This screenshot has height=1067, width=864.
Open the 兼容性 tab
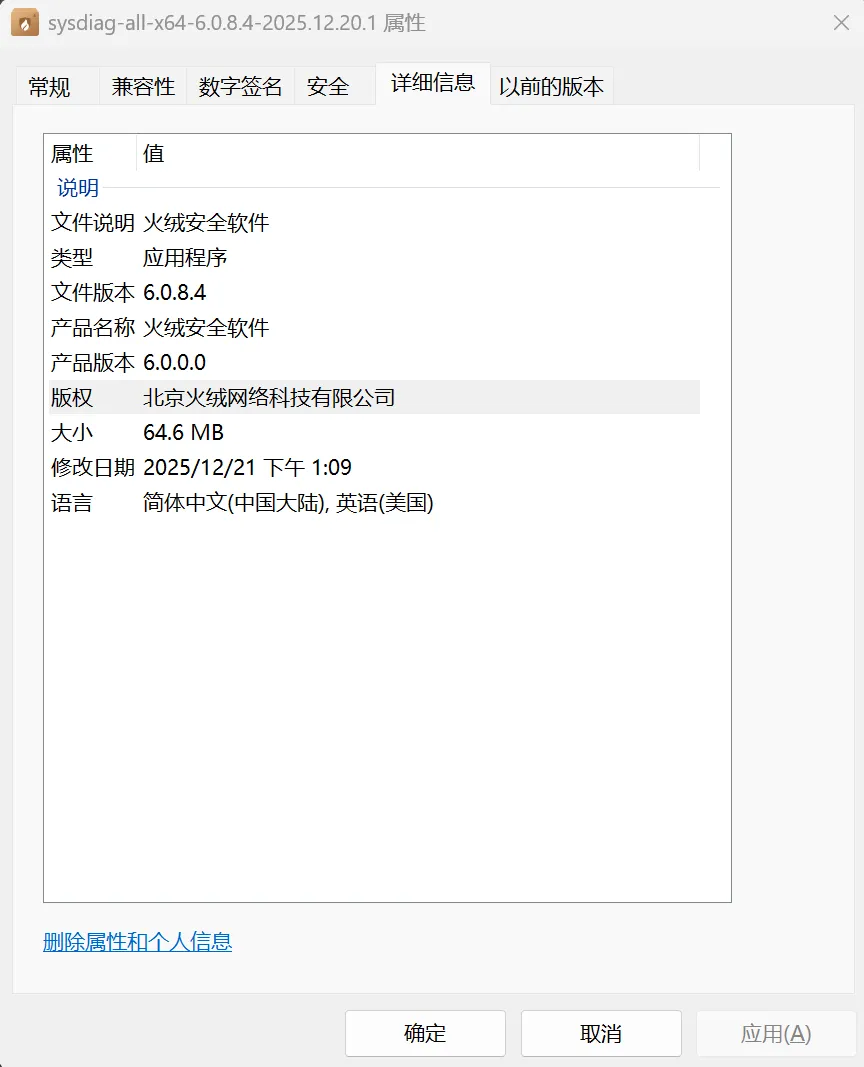point(141,87)
